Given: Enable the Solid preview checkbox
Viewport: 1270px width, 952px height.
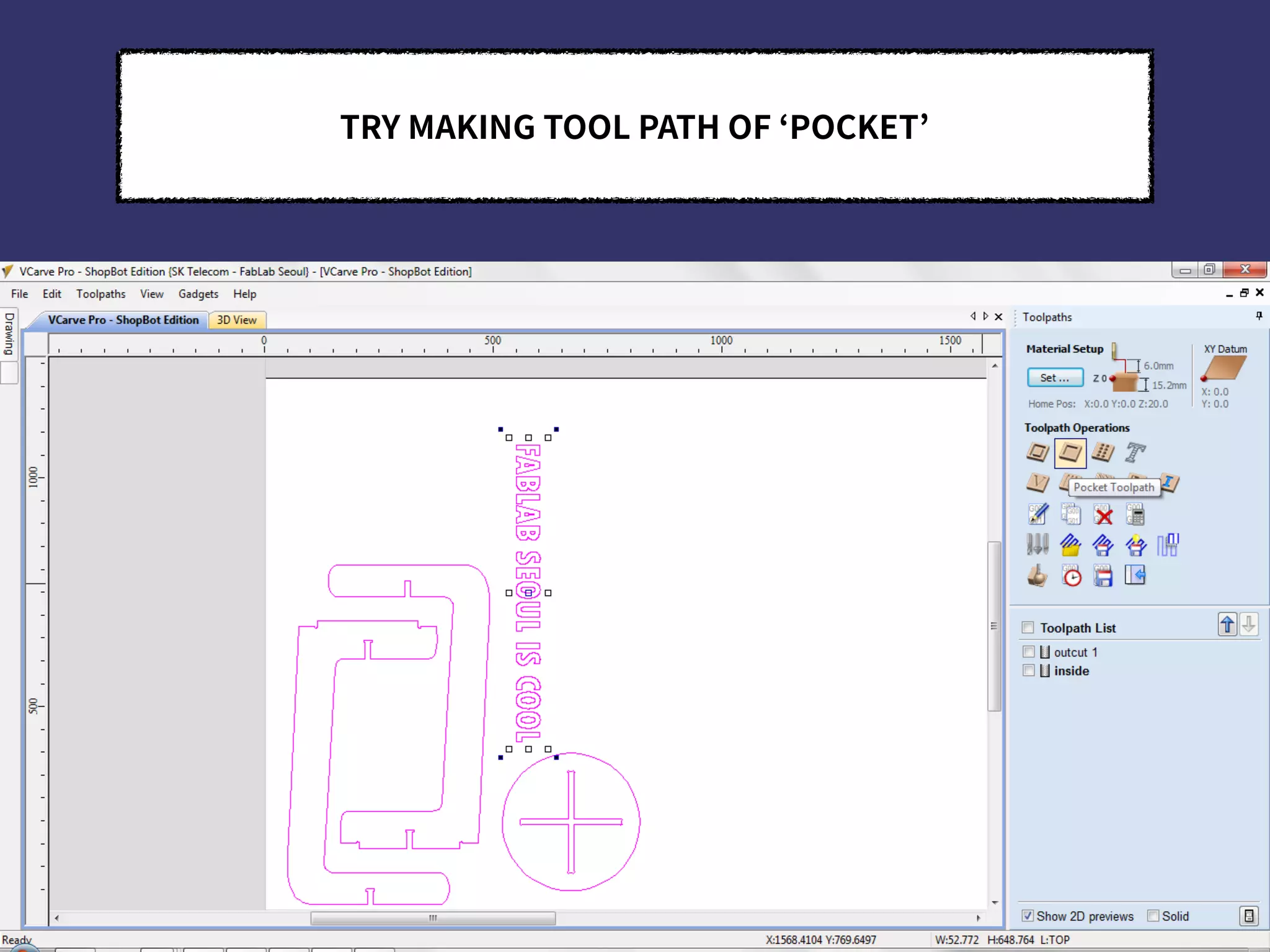Looking at the screenshot, I should [x=1153, y=916].
